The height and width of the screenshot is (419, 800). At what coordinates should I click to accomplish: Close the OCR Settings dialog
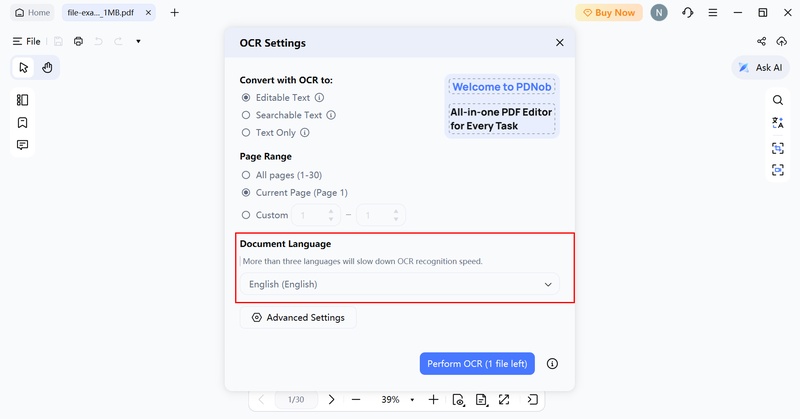(x=560, y=43)
